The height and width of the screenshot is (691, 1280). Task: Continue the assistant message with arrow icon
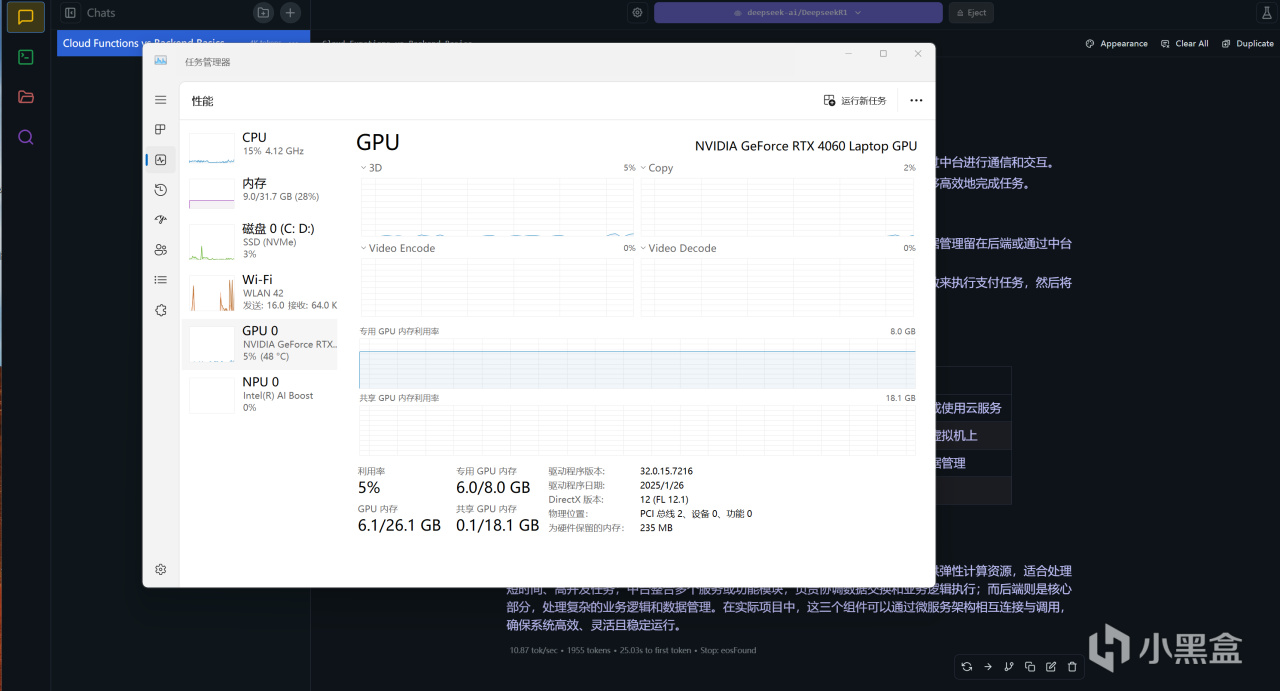(x=988, y=666)
